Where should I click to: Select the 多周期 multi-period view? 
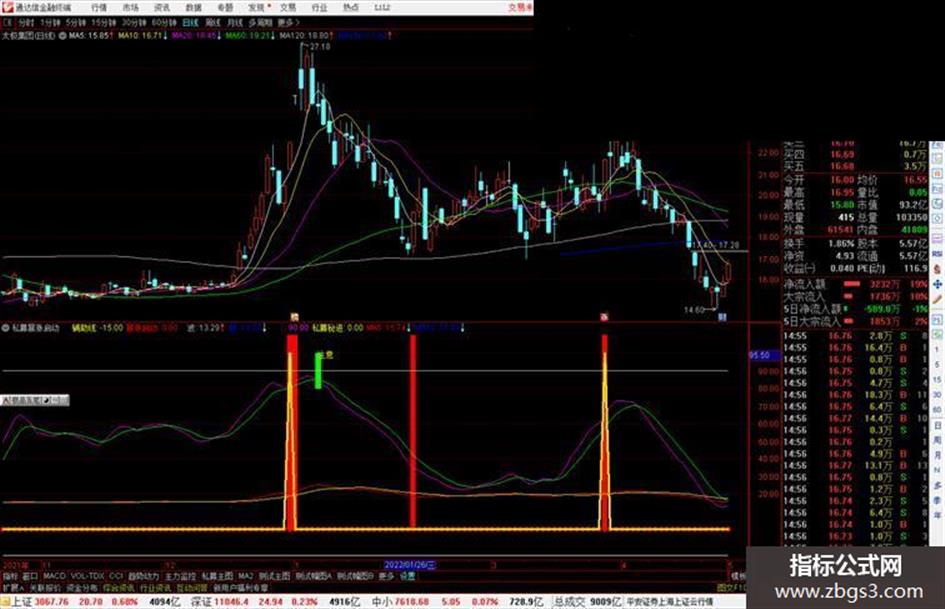tap(260, 22)
